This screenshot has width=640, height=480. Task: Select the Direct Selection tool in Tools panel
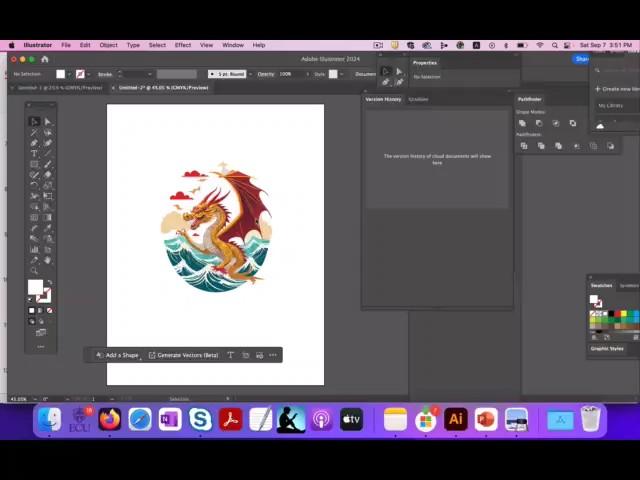pyautogui.click(x=48, y=122)
